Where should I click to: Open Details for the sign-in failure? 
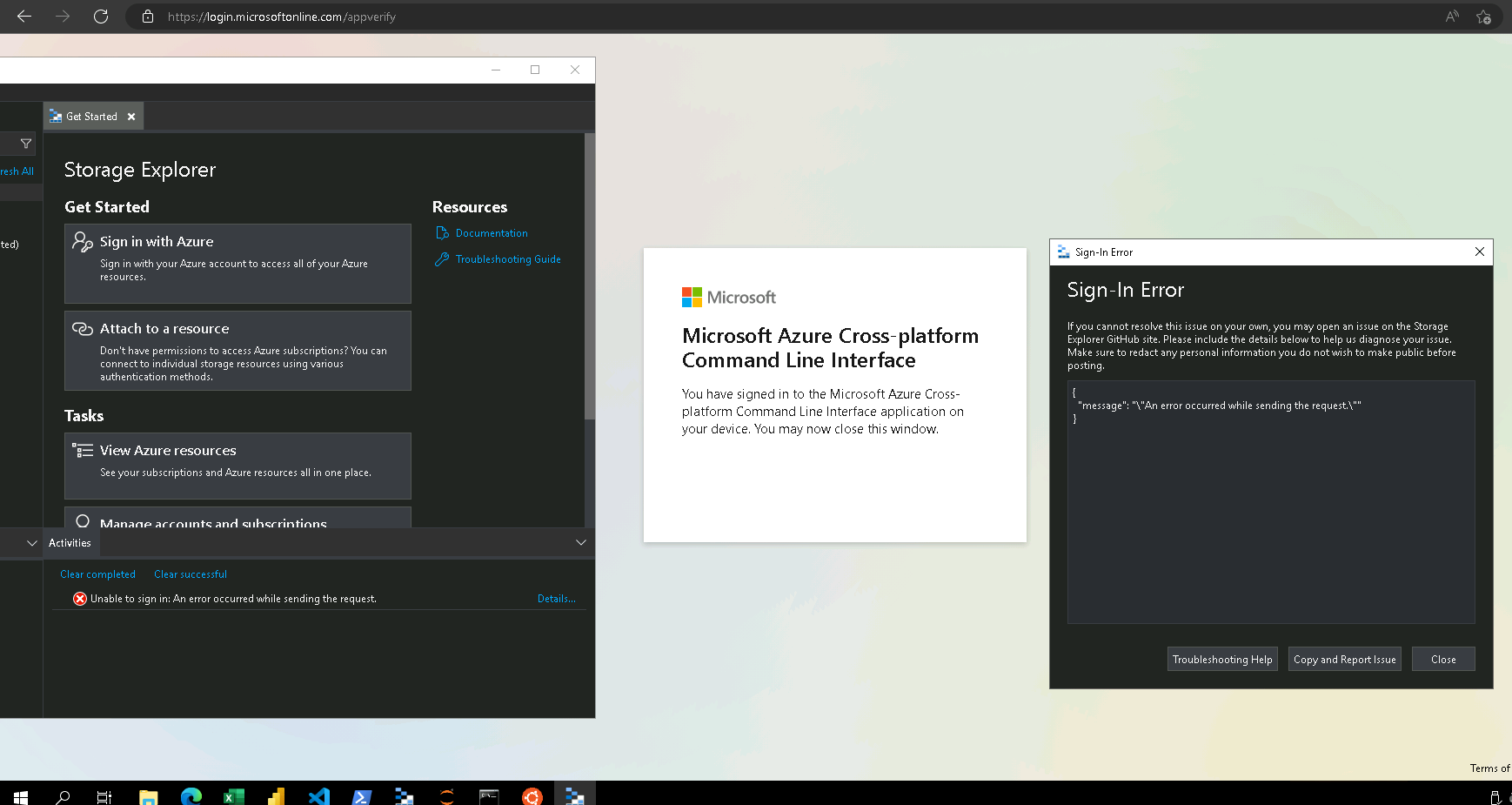tap(556, 598)
